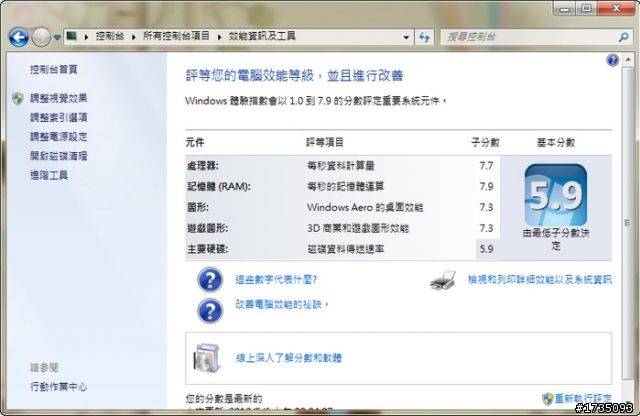This screenshot has height=416, width=640.
Task: Click the greyed forward navigation arrow
Action: (x=41, y=37)
